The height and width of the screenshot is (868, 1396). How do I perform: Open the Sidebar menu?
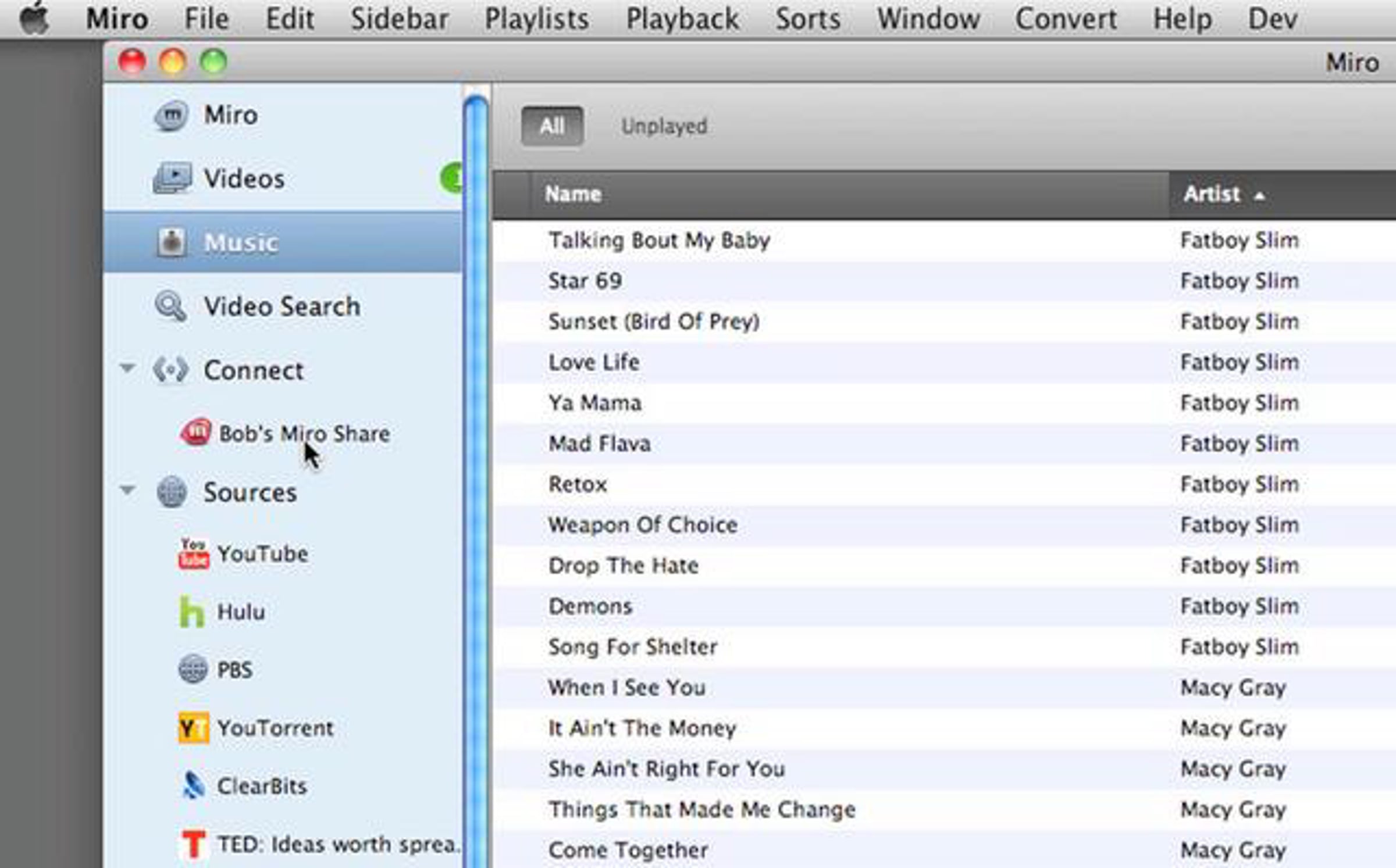click(x=400, y=19)
